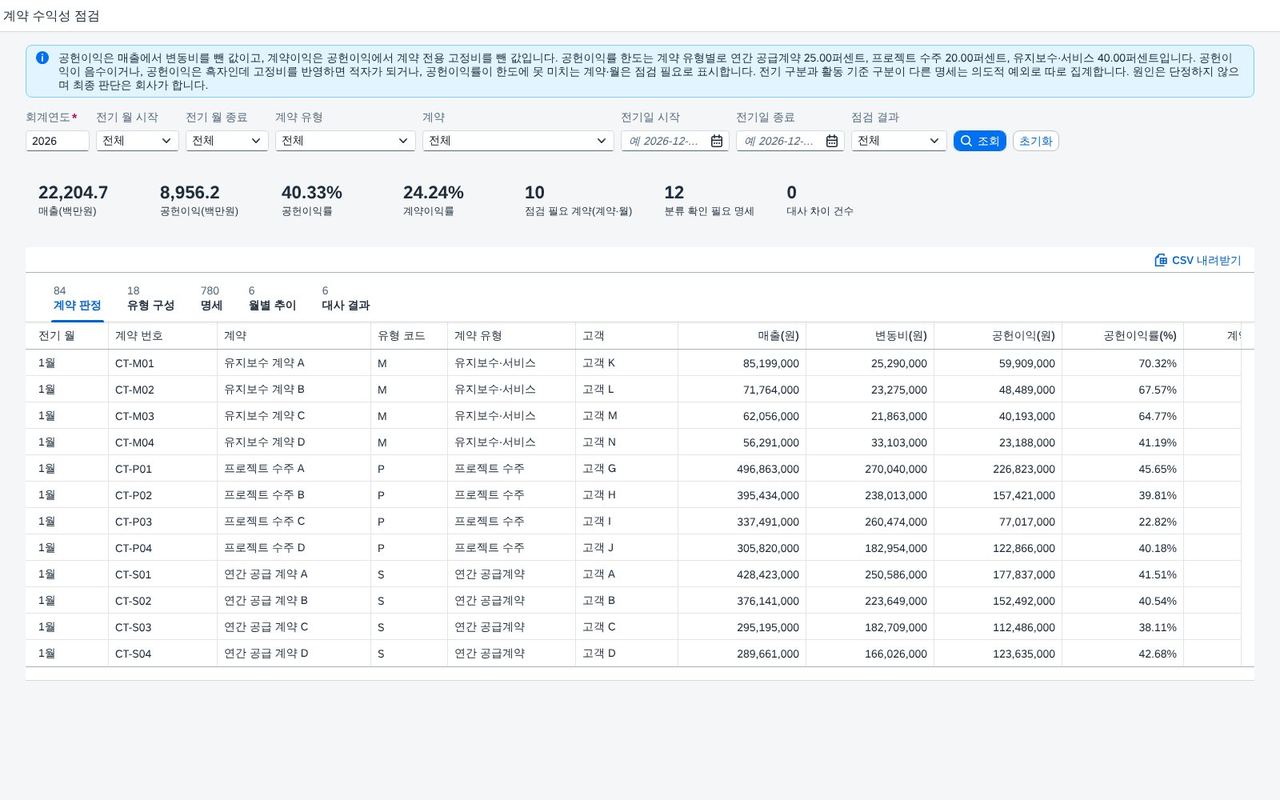Switch to the 유형 구성 tab

tap(151, 298)
